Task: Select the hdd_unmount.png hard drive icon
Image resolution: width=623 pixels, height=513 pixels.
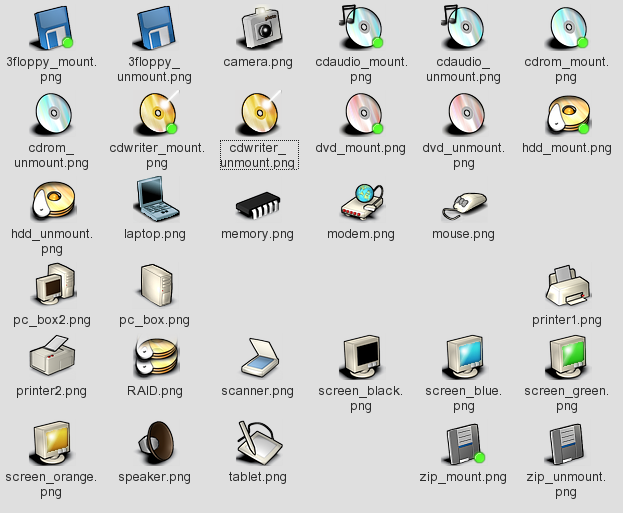Action: (52, 200)
